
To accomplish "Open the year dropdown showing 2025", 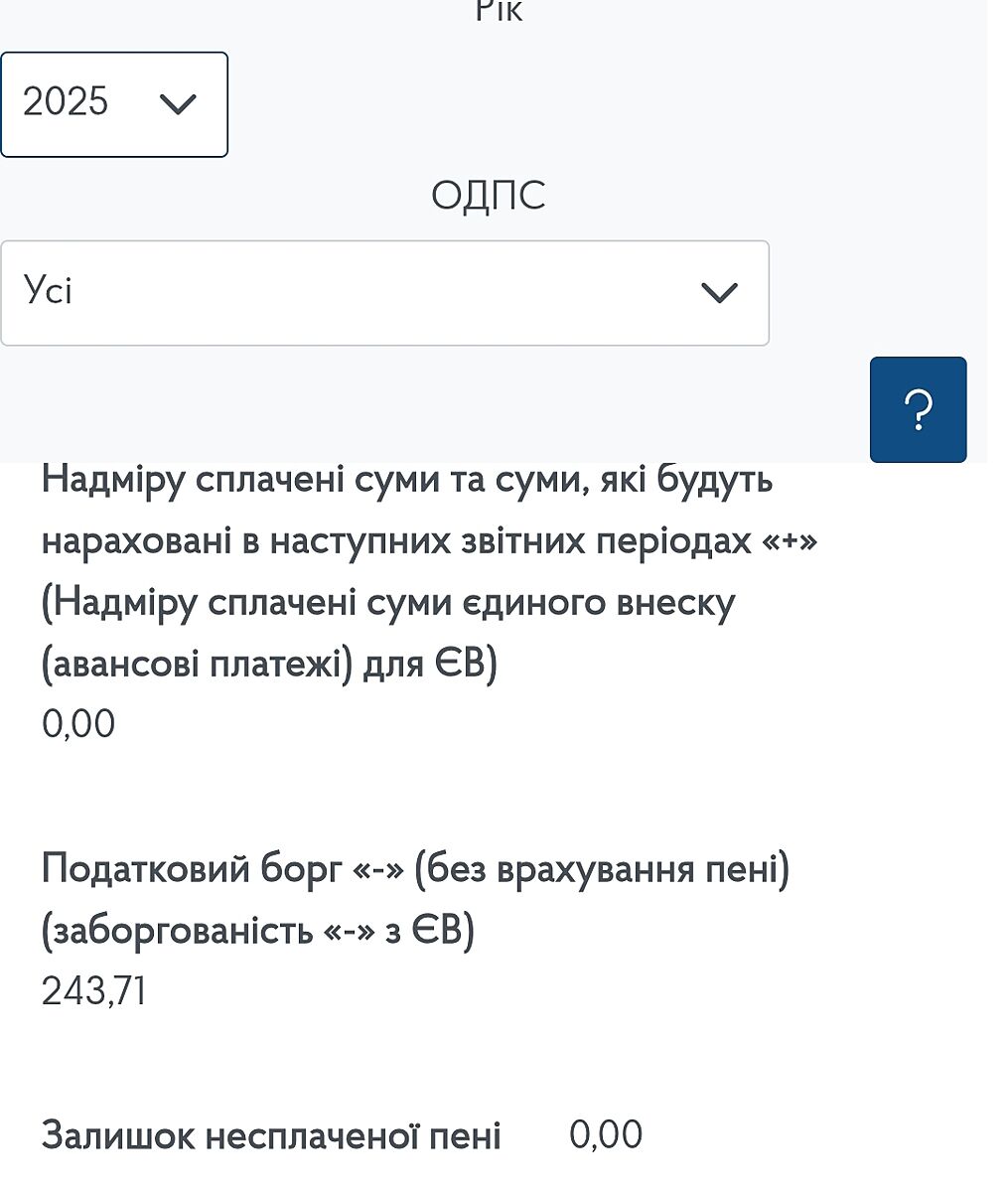I will pos(114,104).
